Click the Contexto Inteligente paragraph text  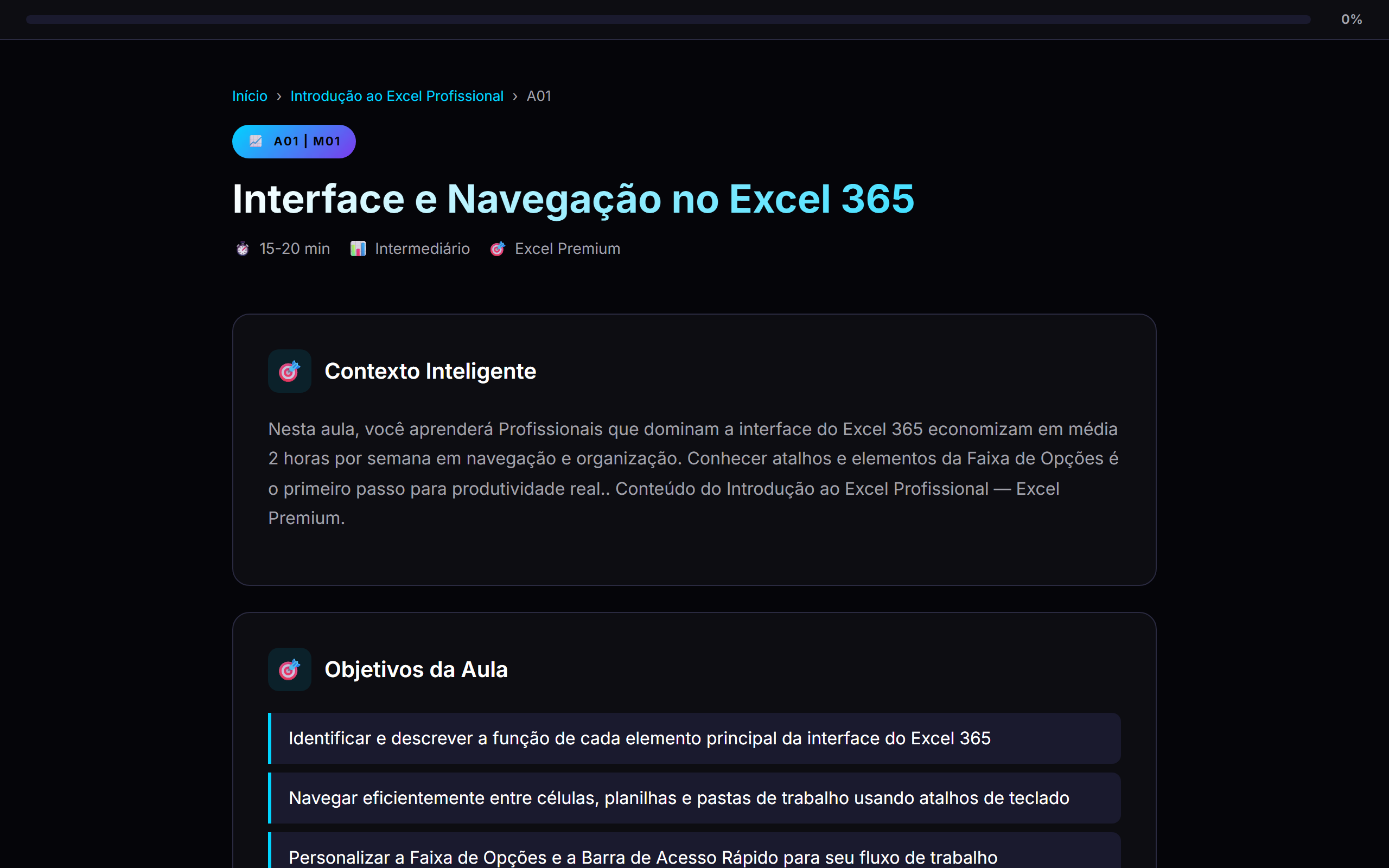pyautogui.click(x=693, y=474)
